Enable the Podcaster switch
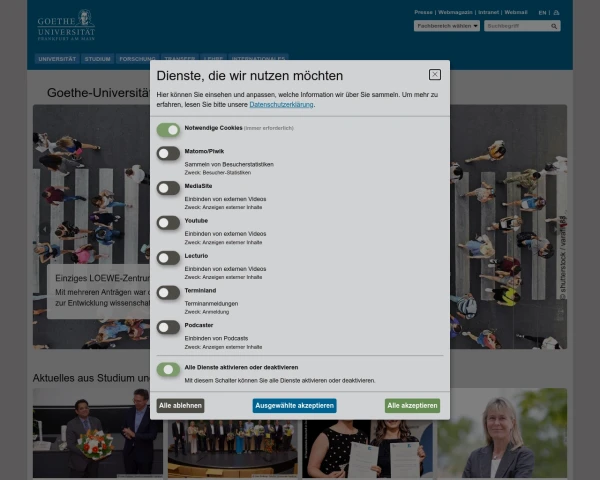This screenshot has height=480, width=600. tap(168, 327)
